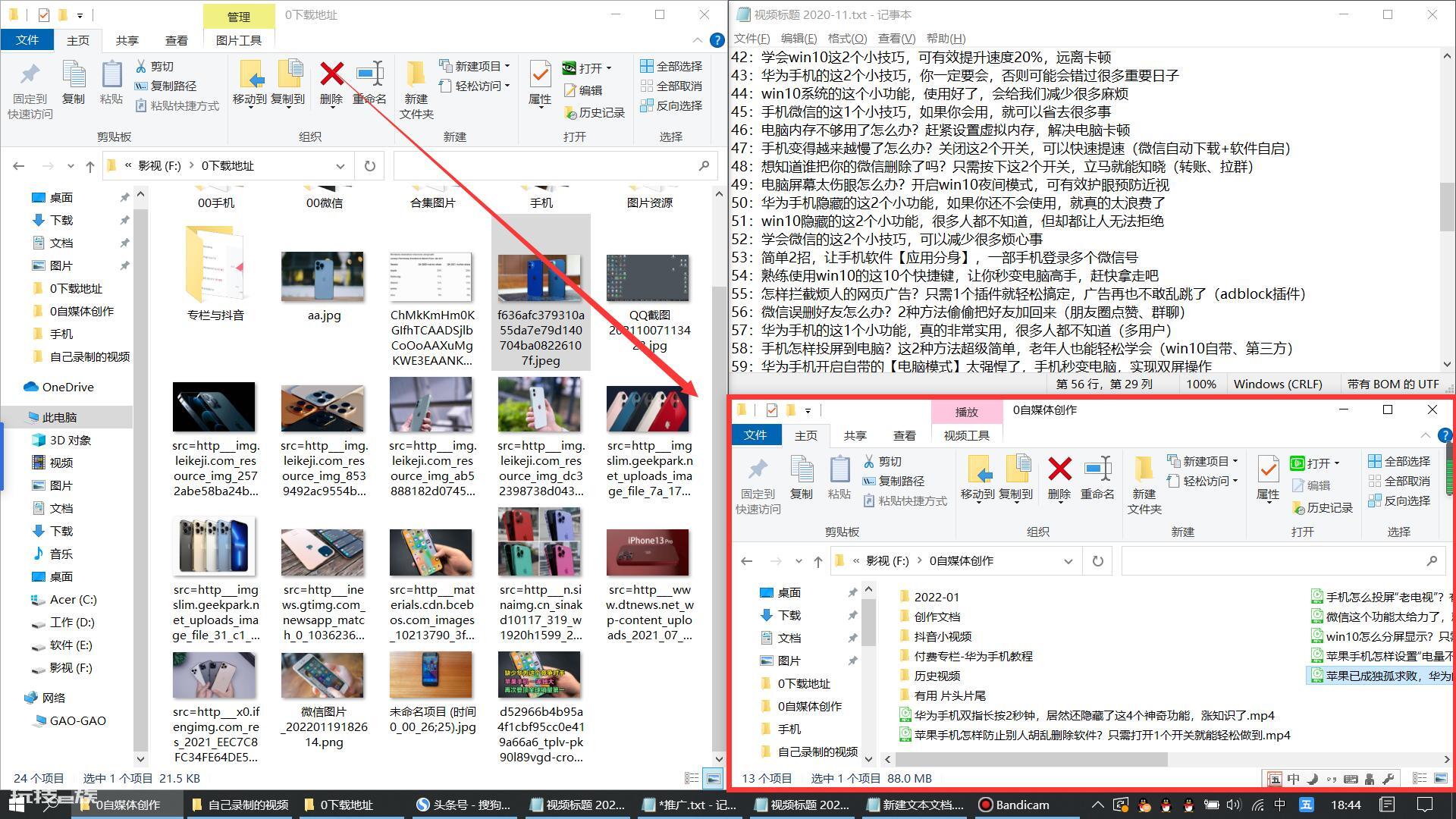Click 新建文件夹 in the 0自媒体创作 window

pyautogui.click(x=1144, y=485)
